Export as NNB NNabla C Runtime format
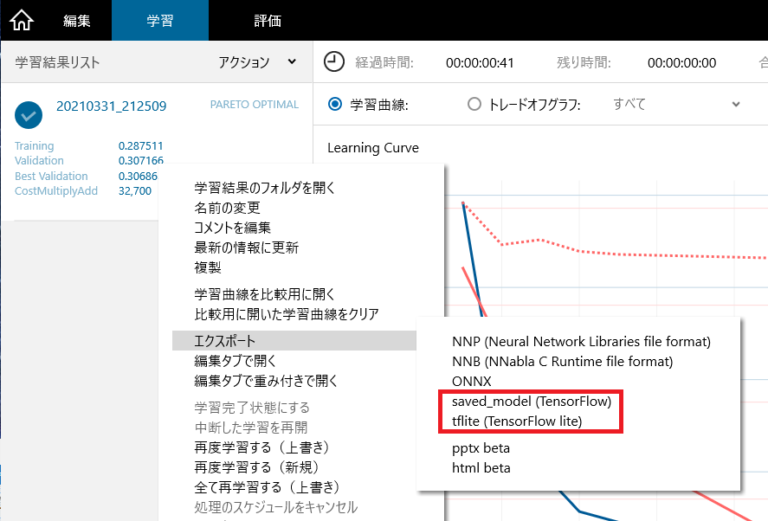768x521 pixels. point(562,361)
